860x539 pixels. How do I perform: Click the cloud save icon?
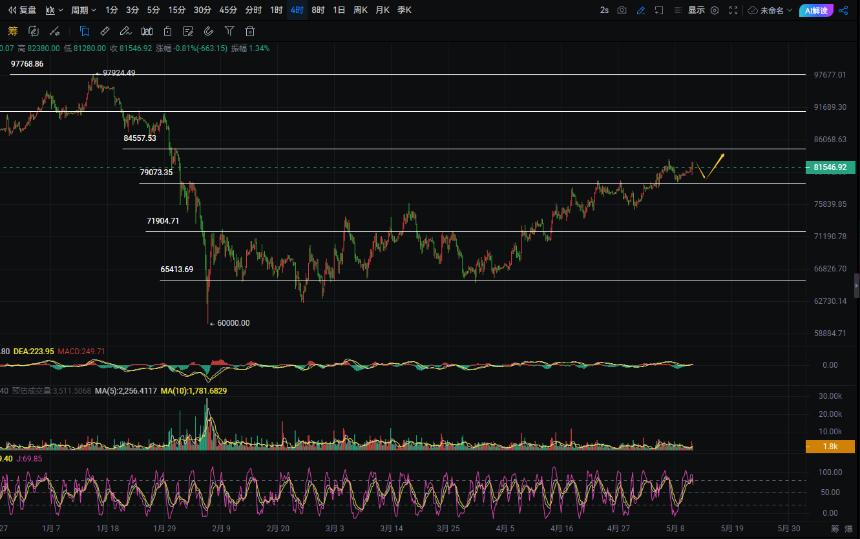pos(752,10)
